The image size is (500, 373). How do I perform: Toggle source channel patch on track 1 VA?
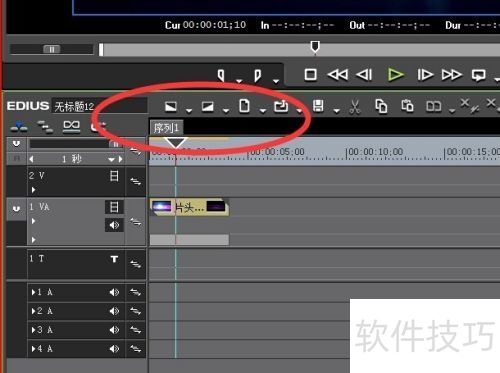pos(16,208)
